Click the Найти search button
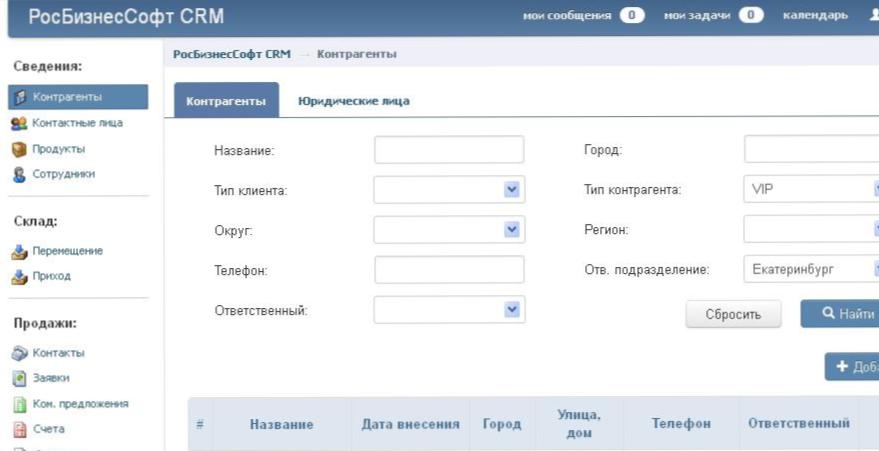The image size is (879, 451). tap(840, 314)
